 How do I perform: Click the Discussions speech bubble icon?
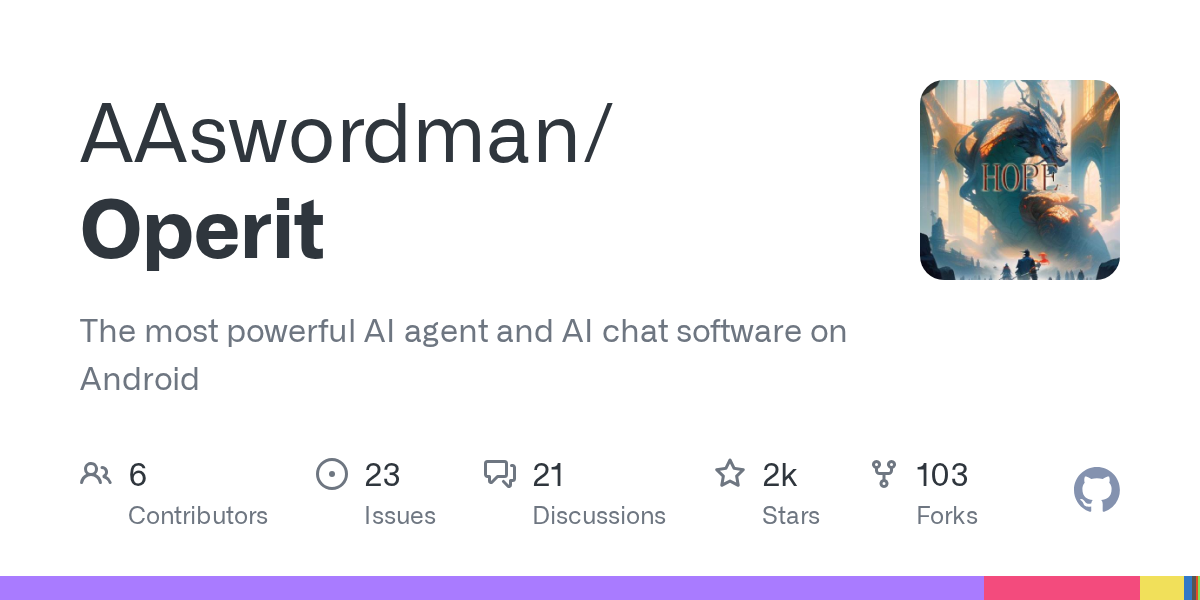coord(499,474)
